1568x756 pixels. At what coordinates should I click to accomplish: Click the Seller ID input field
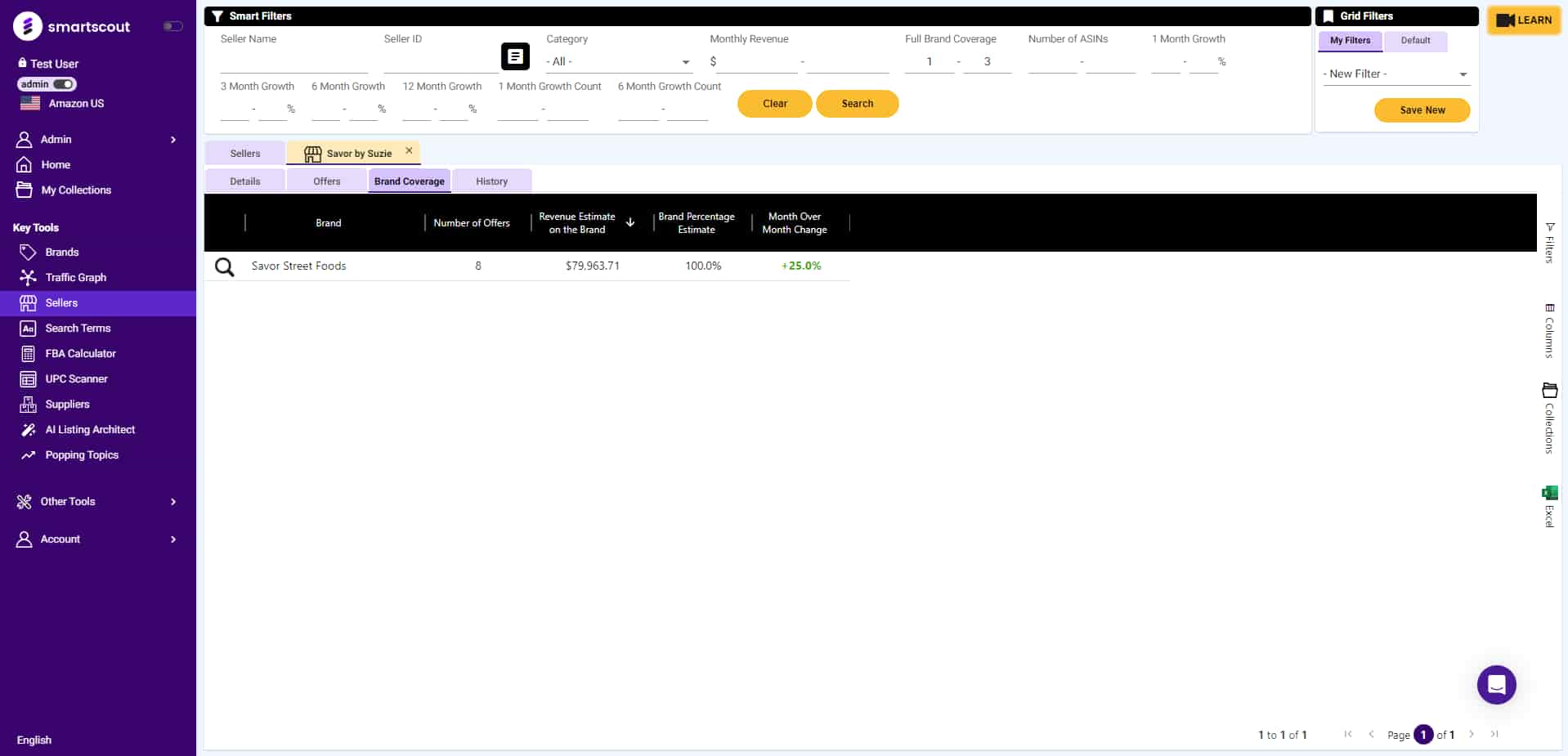tap(440, 62)
